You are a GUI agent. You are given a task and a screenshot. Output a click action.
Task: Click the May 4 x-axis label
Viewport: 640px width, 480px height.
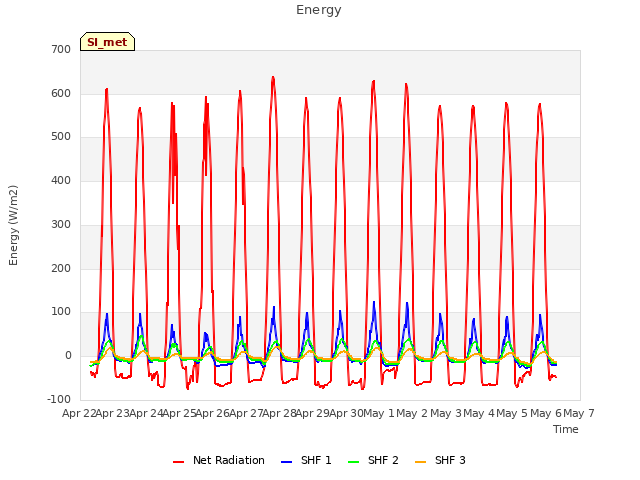tap(479, 413)
